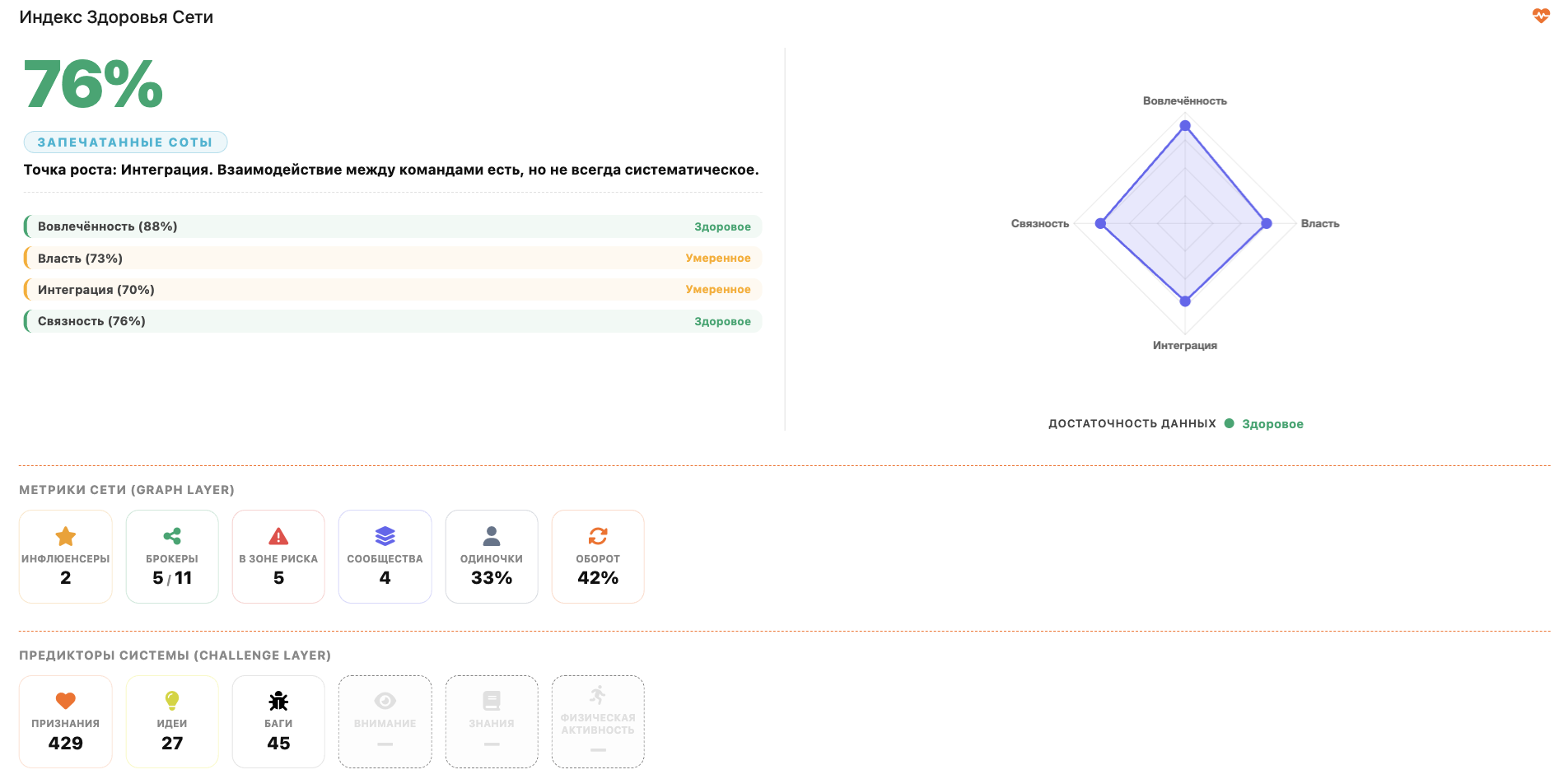Click the warning triangle in В зоне риска card

coord(278,536)
